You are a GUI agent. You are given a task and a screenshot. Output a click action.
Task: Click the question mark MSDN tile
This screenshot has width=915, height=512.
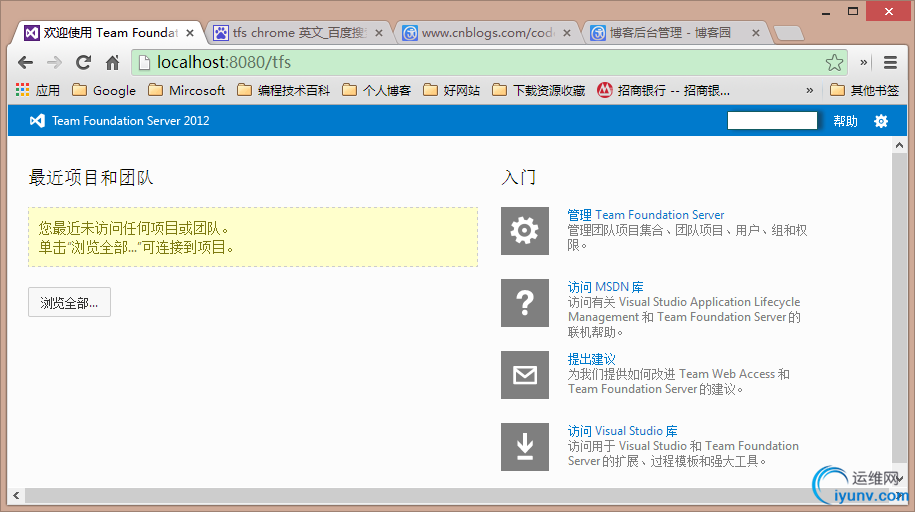click(x=525, y=303)
